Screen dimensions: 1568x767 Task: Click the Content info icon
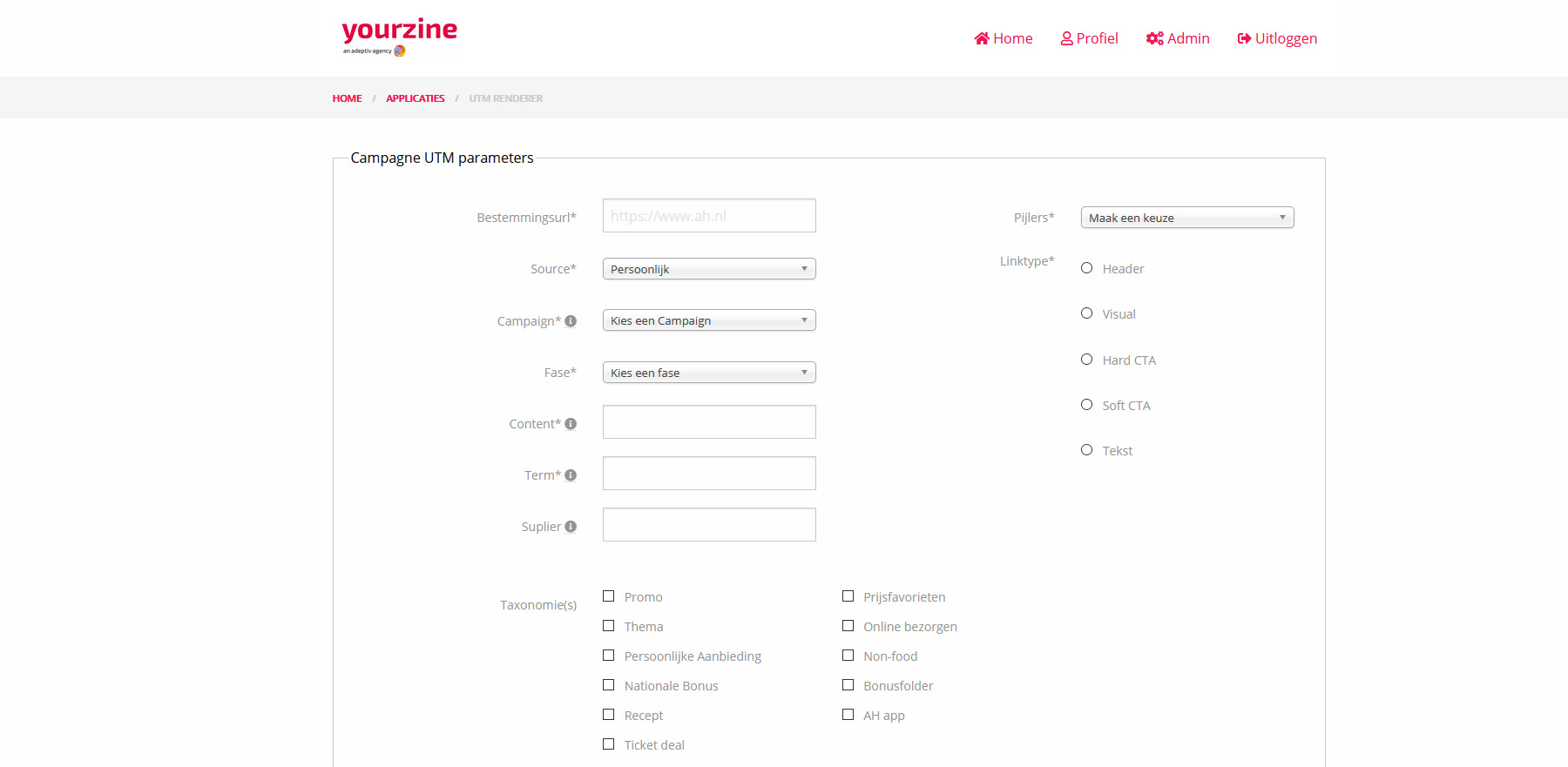[571, 424]
